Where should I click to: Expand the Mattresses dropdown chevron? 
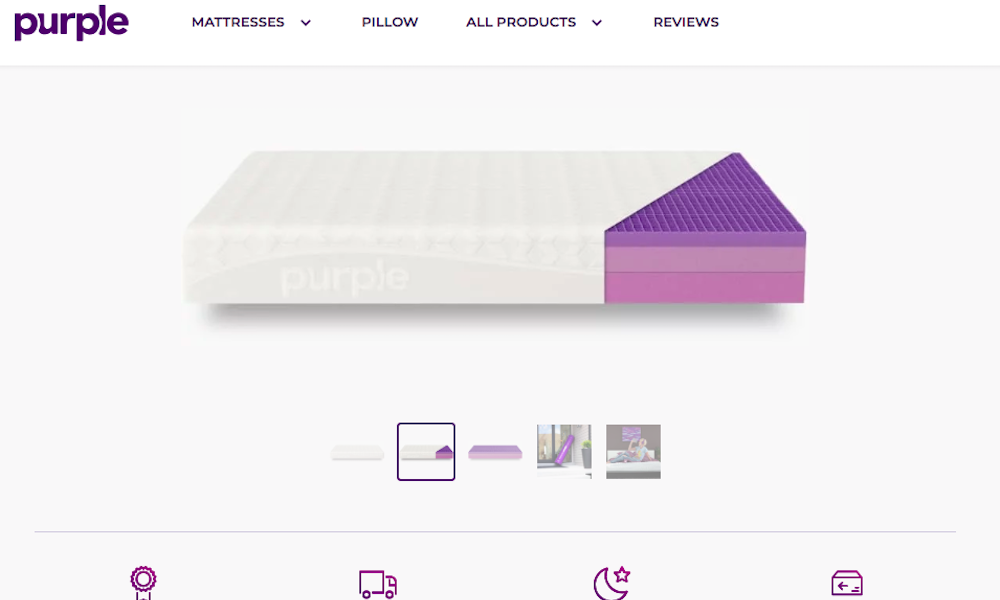point(306,23)
